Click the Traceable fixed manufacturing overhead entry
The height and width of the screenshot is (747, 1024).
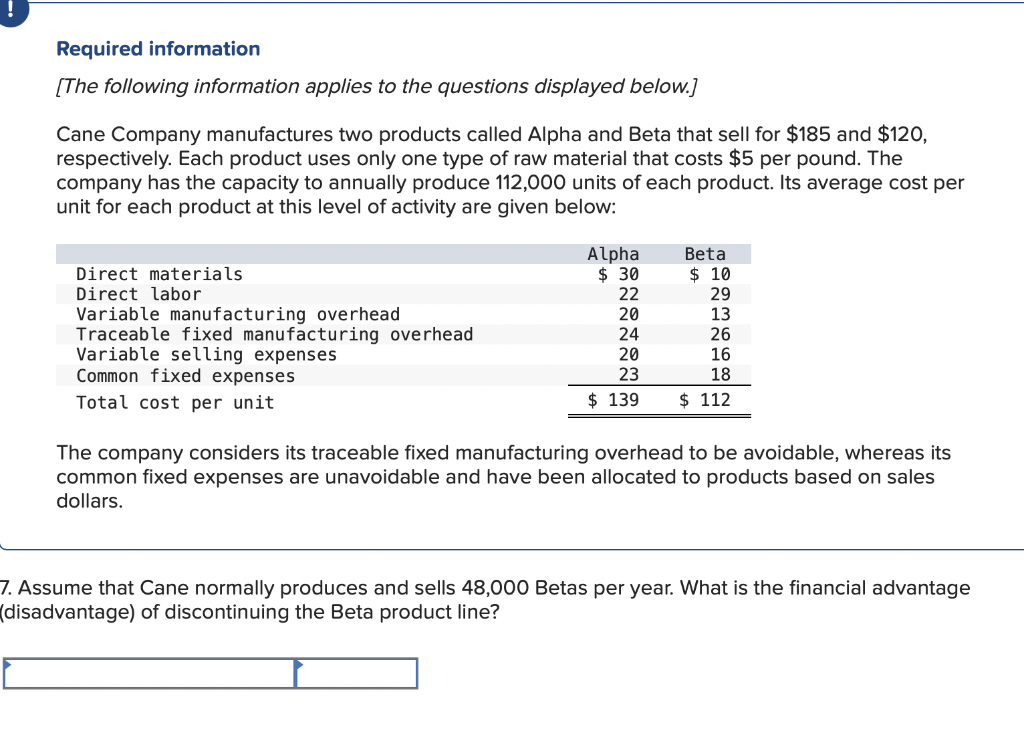pyautogui.click(x=274, y=334)
